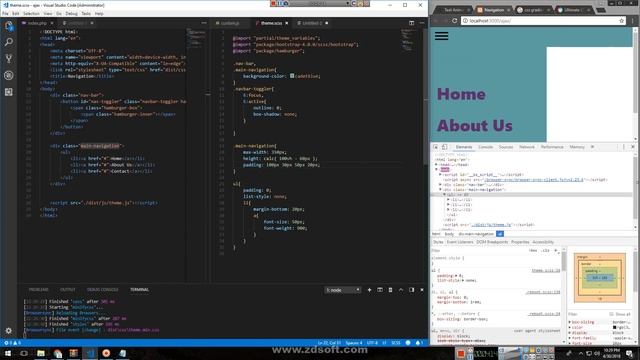The width and height of the screenshot is (640, 360).
Task: Click the Filter field in Styles pane
Action: pos(478,251)
